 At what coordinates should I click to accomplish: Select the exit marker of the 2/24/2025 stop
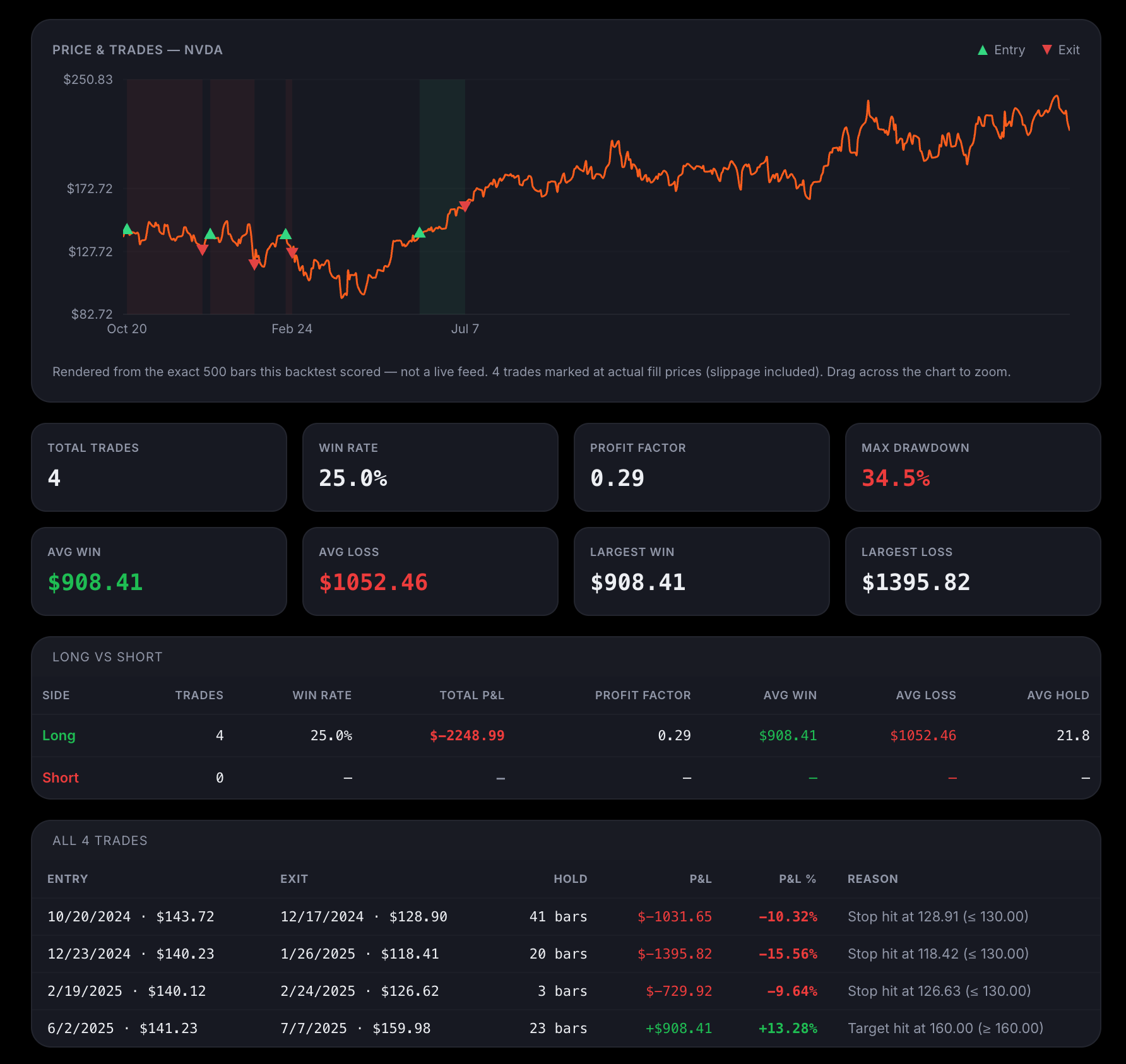pyautogui.click(x=292, y=253)
